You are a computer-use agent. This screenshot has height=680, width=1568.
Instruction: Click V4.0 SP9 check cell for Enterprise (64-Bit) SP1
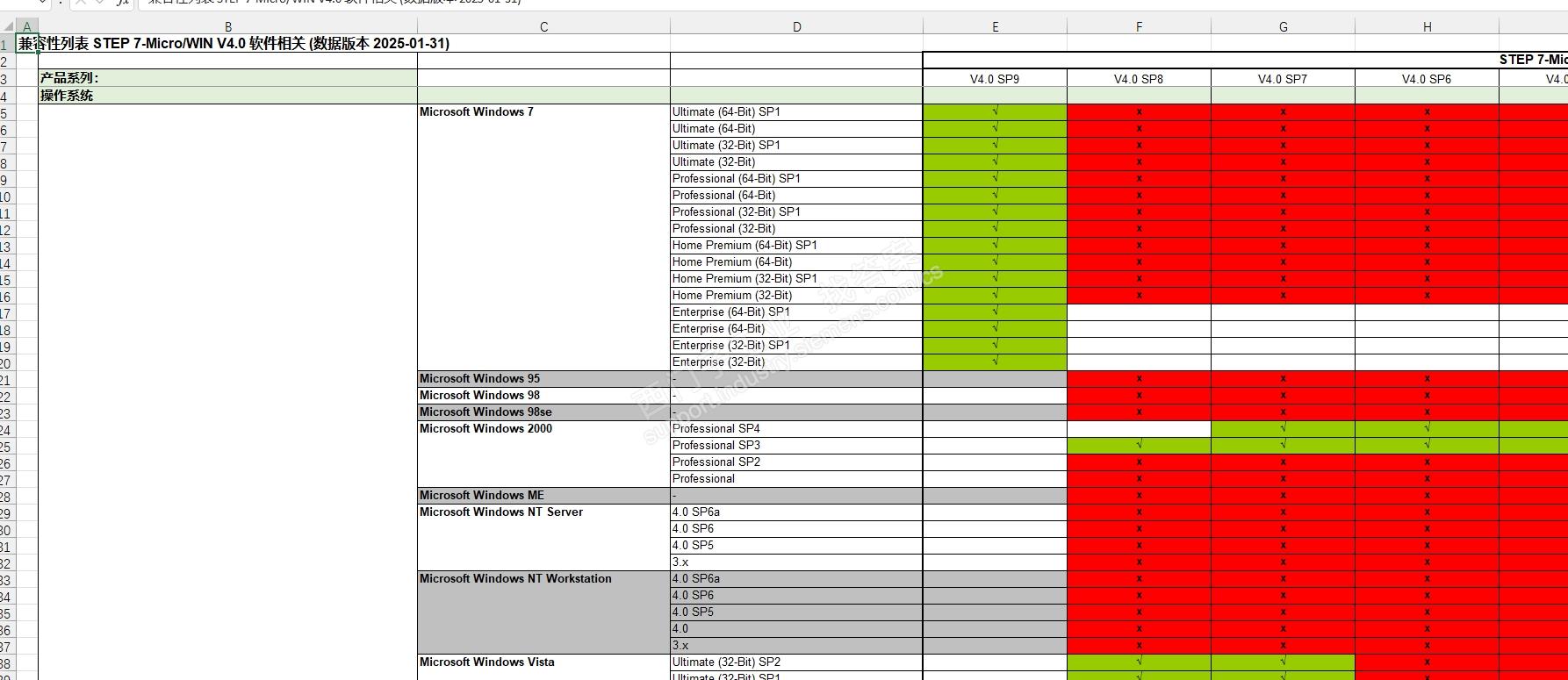point(996,312)
